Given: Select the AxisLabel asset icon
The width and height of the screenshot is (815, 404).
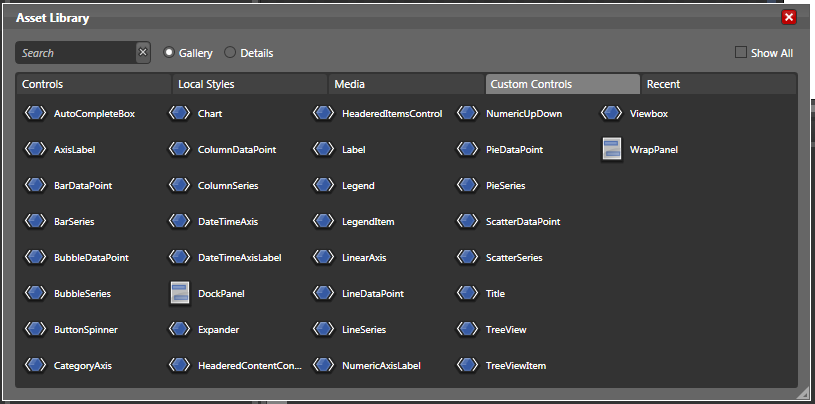Looking at the screenshot, I should pyautogui.click(x=35, y=149).
